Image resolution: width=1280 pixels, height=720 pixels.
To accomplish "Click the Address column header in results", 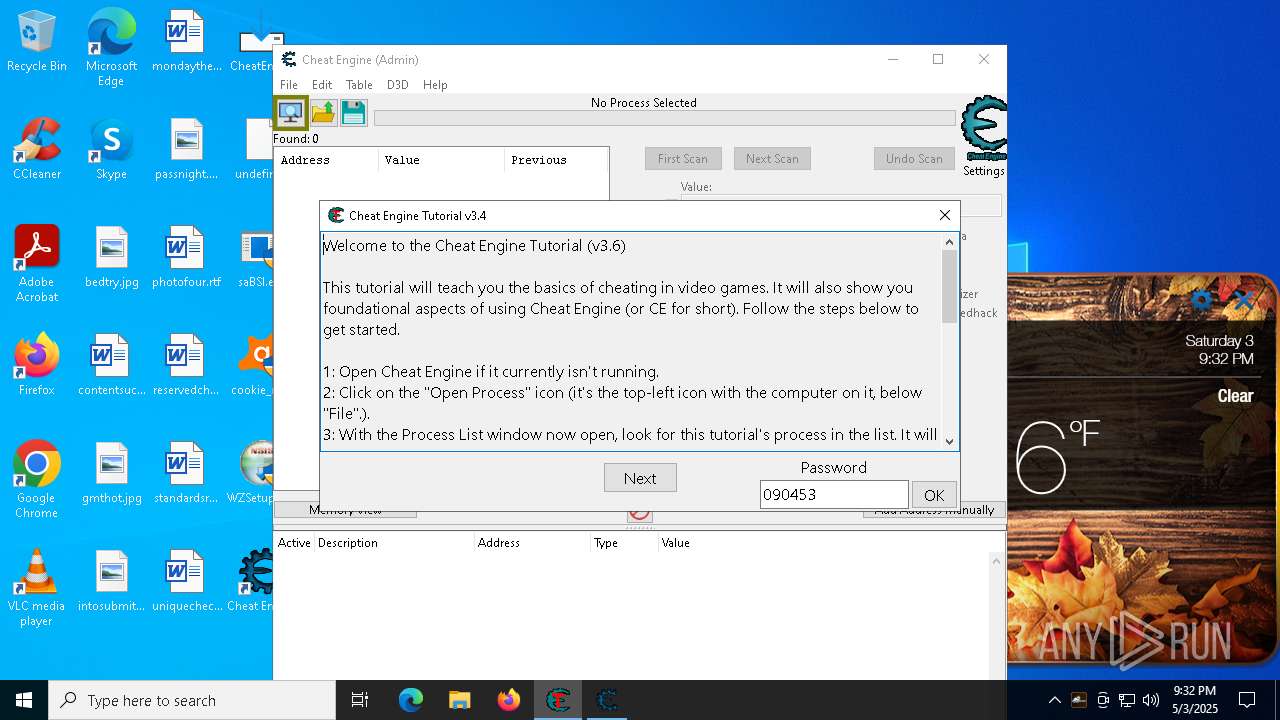I will click(x=327, y=160).
